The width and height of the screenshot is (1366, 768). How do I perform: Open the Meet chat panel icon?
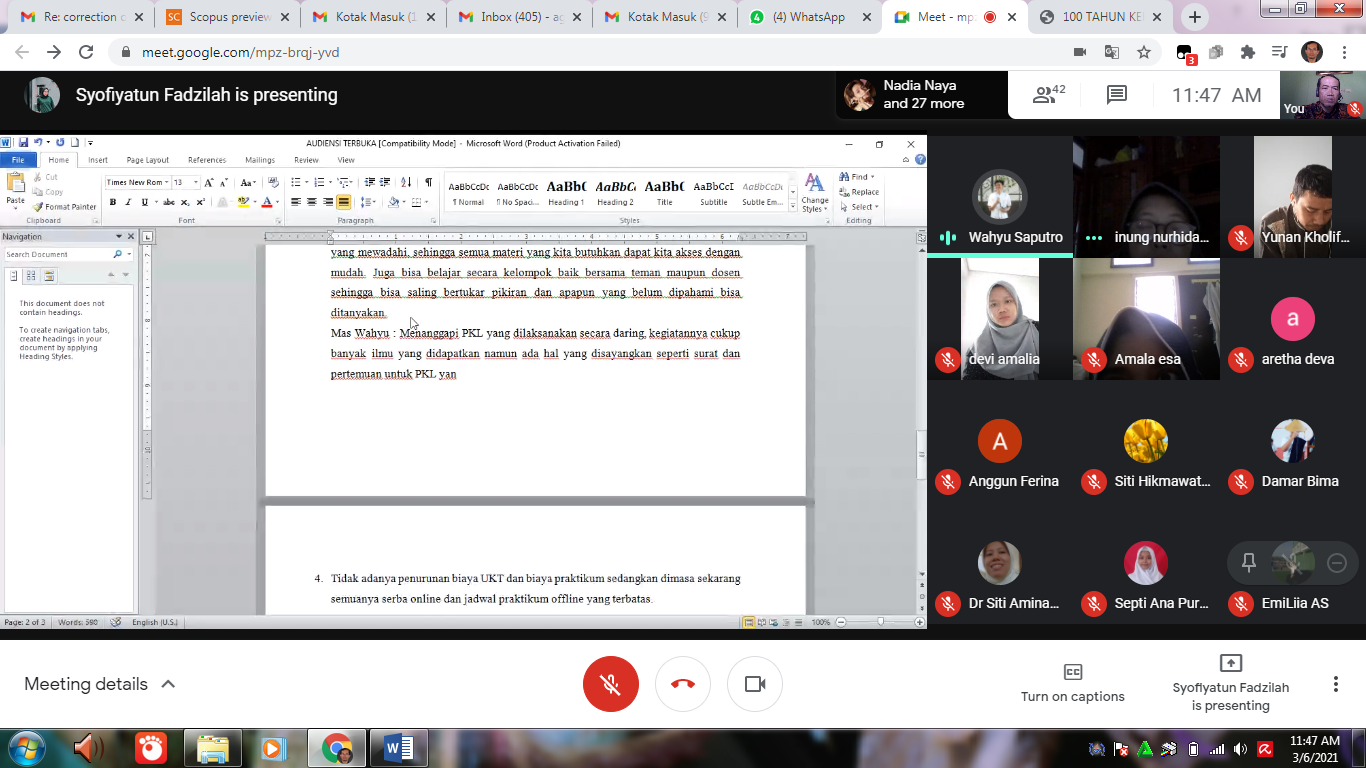(1117, 95)
